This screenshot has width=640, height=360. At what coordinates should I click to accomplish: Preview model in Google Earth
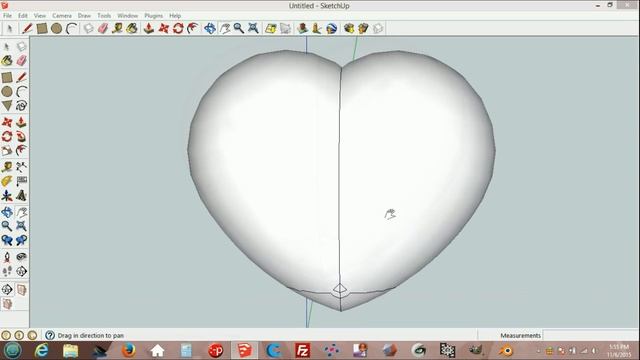tap(331, 28)
